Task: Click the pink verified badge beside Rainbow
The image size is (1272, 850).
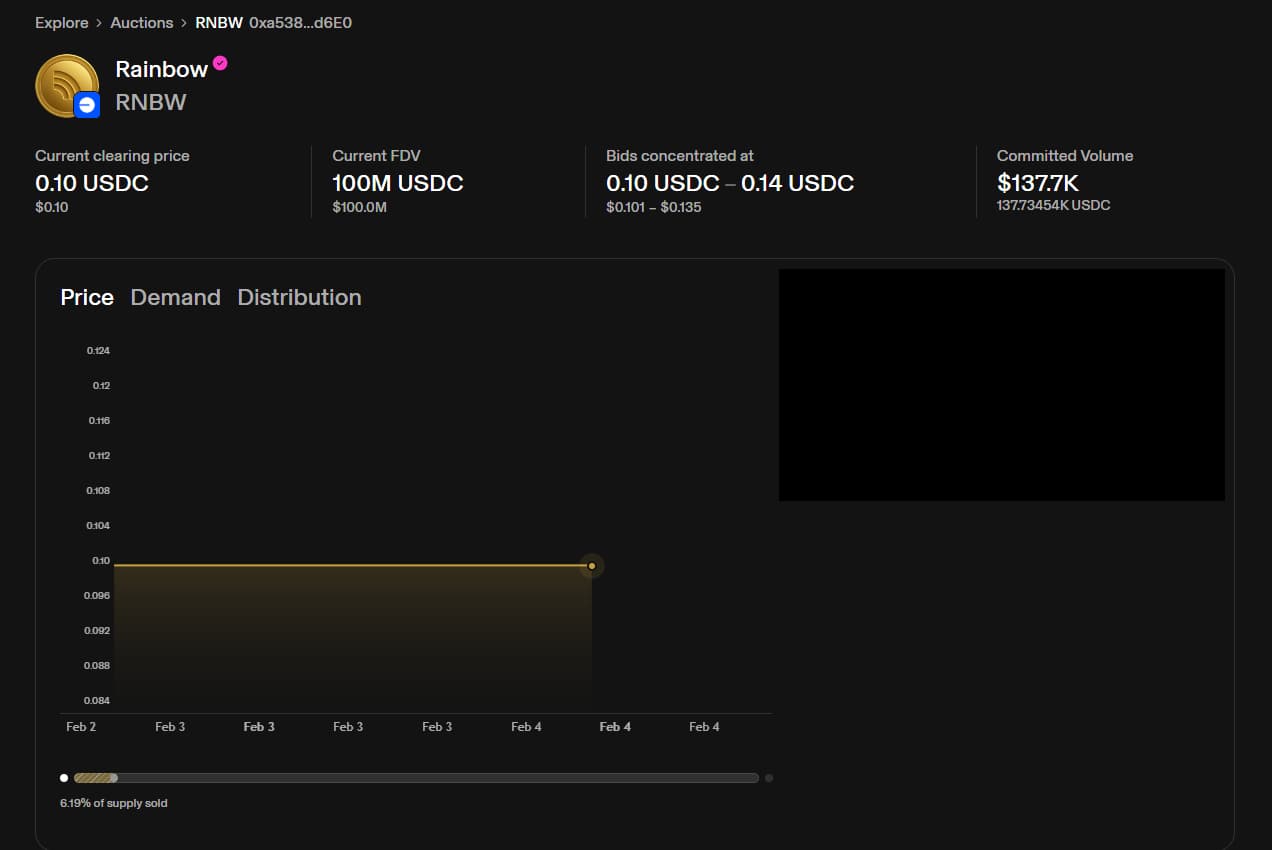Action: pyautogui.click(x=220, y=63)
